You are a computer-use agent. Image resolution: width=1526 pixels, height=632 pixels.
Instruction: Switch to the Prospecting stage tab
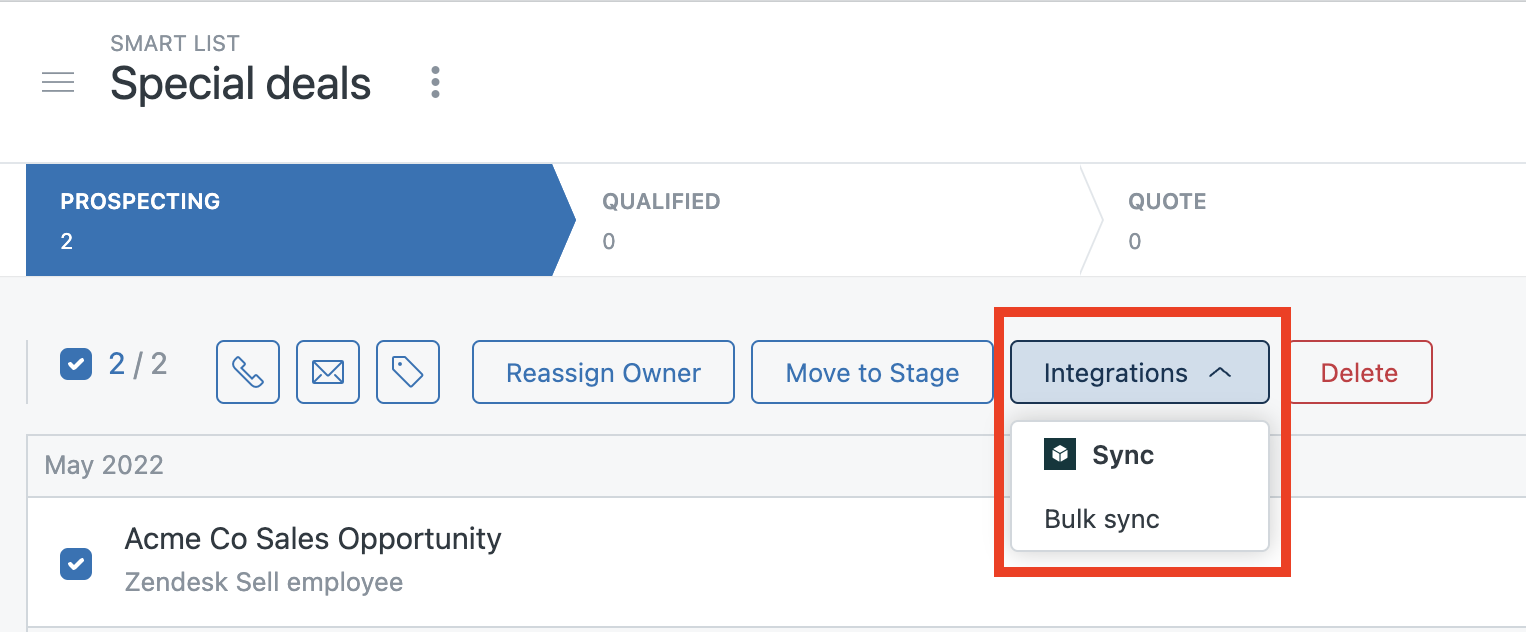pos(300,220)
